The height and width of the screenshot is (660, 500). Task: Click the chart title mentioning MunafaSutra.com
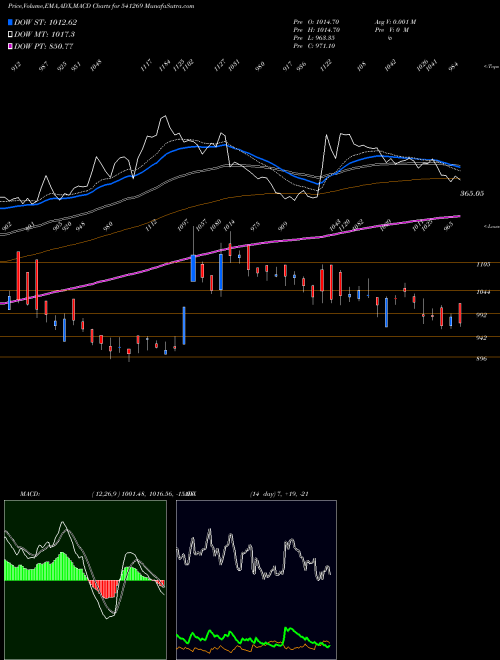(x=101, y=6)
